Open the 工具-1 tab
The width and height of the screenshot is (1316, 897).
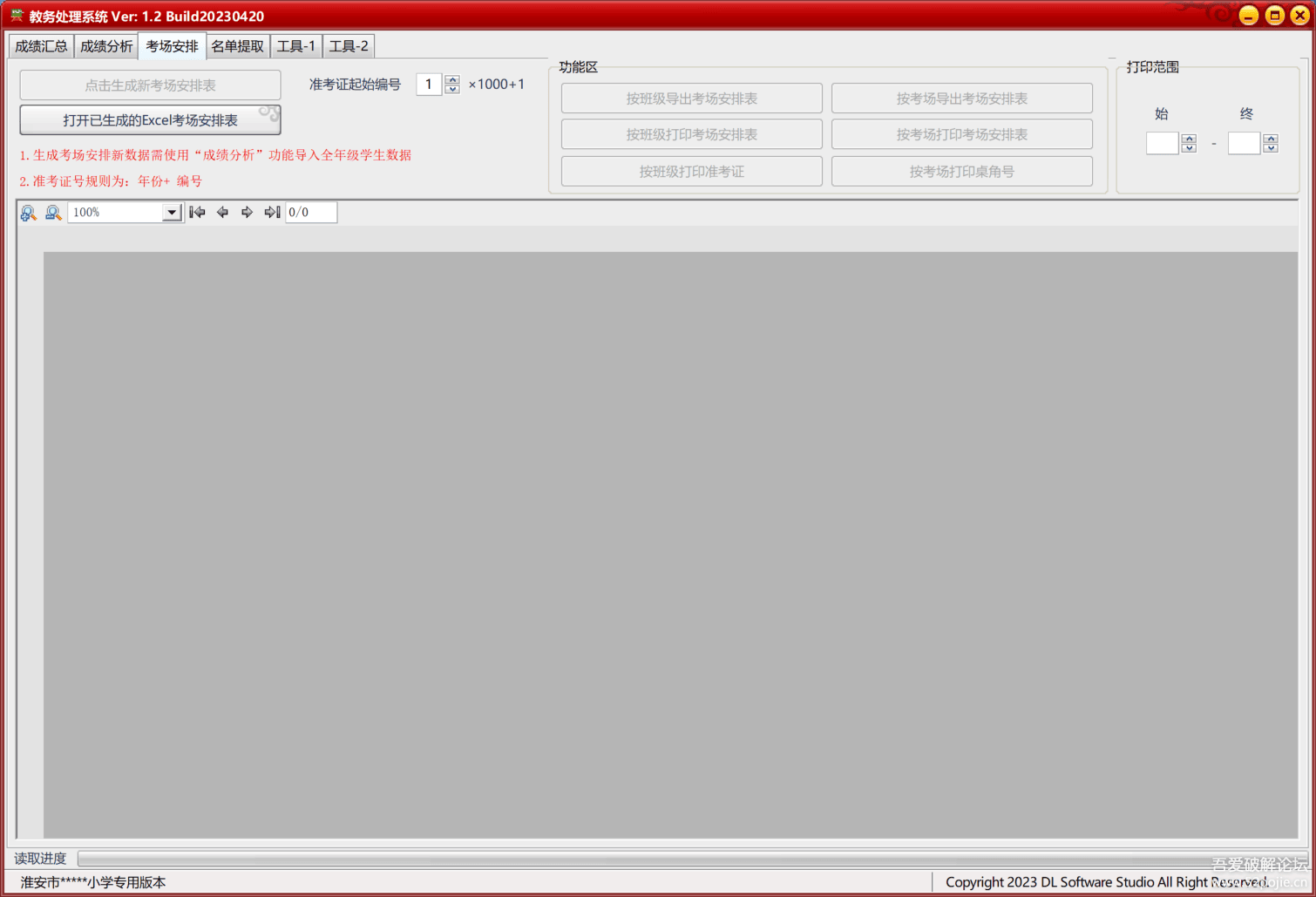[x=296, y=46]
